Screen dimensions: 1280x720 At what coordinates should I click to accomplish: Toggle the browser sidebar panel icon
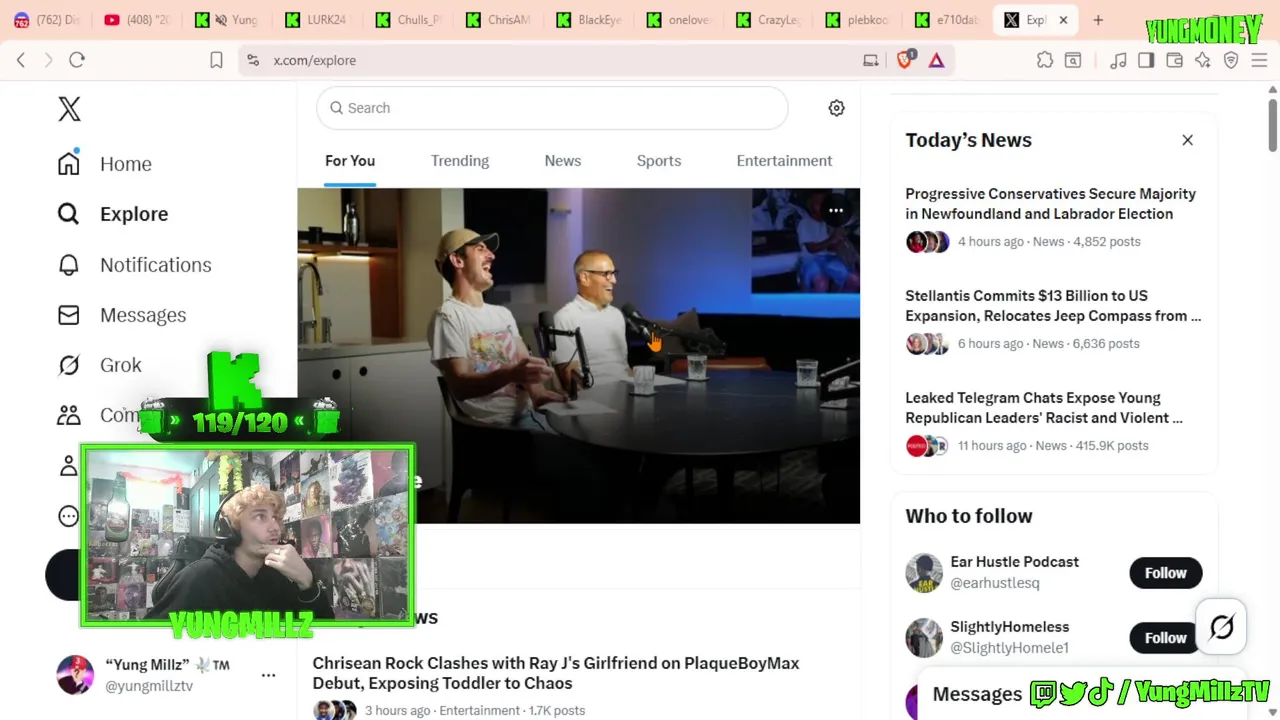click(x=1146, y=60)
